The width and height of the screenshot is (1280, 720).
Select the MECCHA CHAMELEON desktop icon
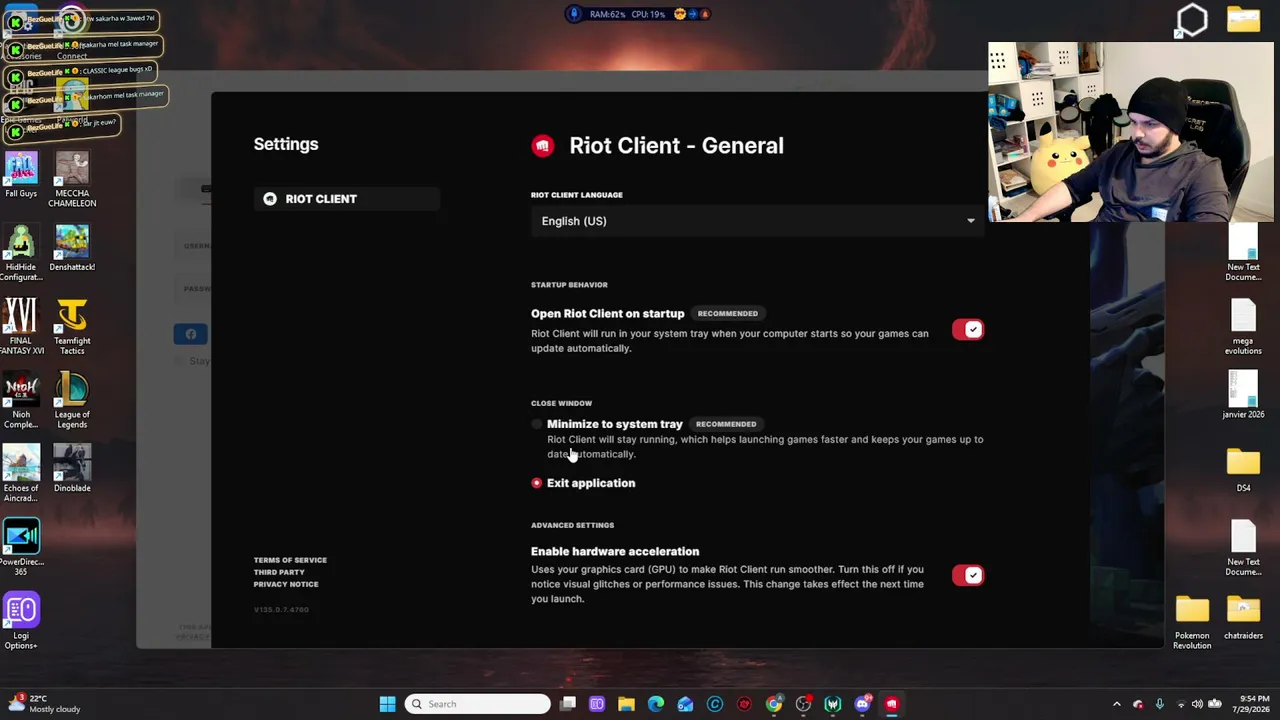pyautogui.click(x=72, y=180)
